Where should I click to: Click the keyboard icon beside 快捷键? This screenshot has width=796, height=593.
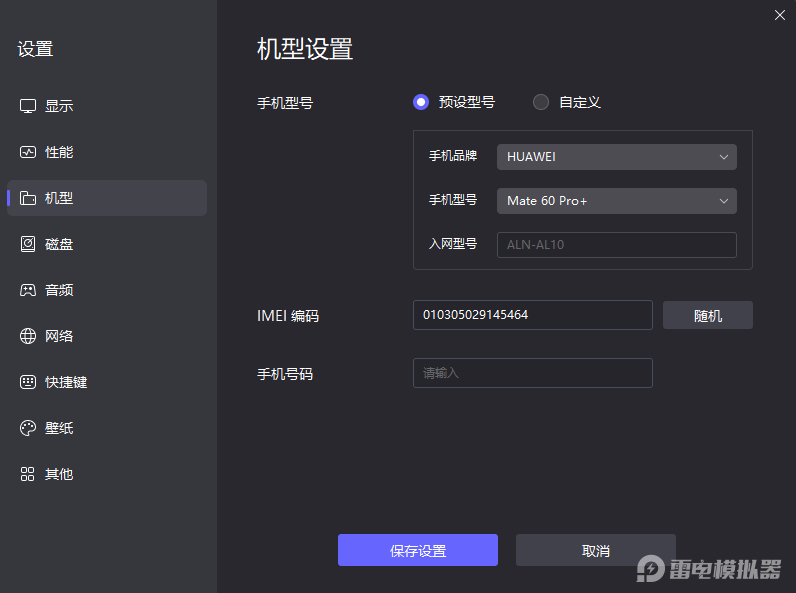coord(28,382)
